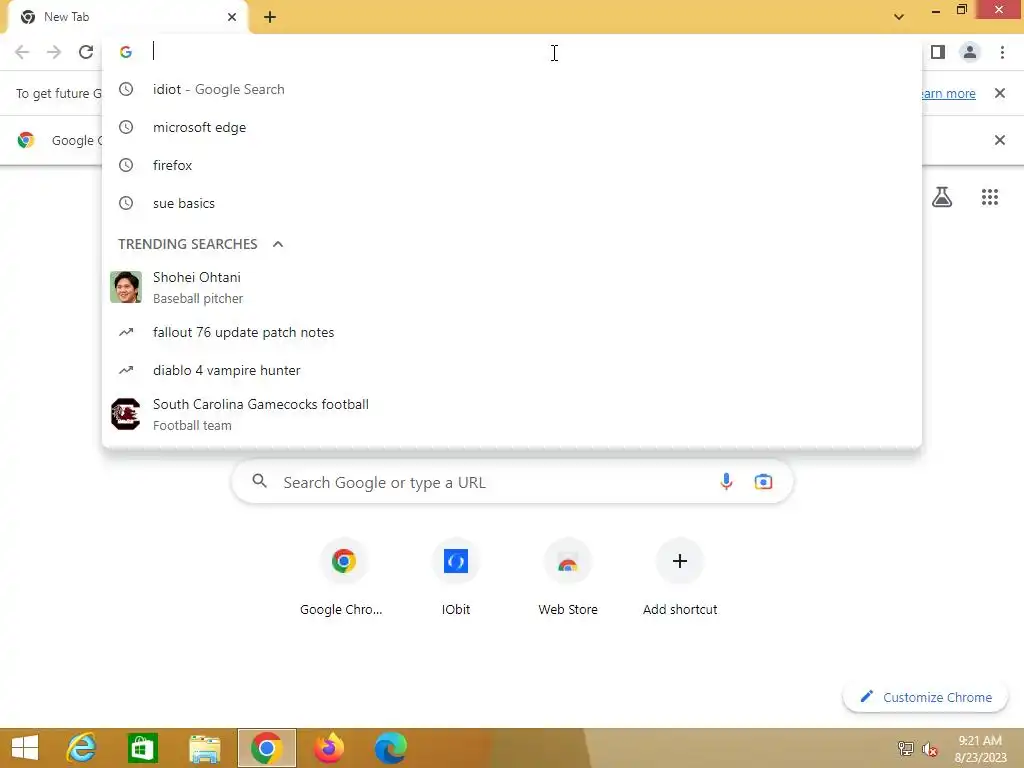Start voice search with the microphone icon

(726, 482)
